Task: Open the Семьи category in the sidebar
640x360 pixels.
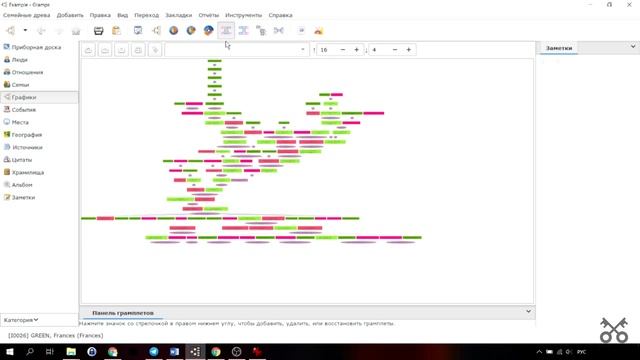Action: pos(39,85)
